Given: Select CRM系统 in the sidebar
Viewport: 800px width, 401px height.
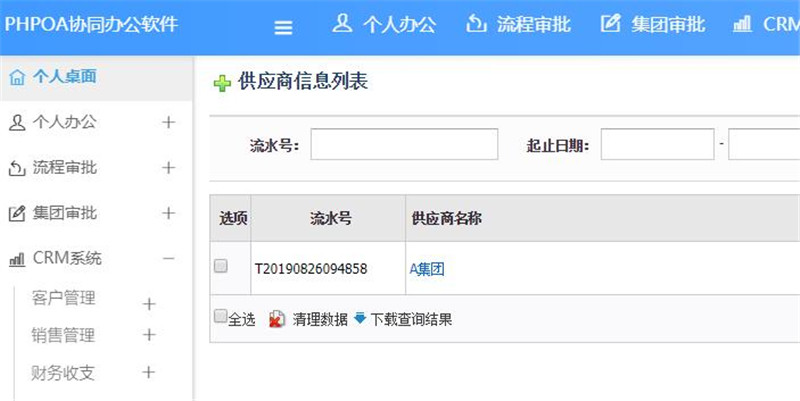Looking at the screenshot, I should point(67,258).
